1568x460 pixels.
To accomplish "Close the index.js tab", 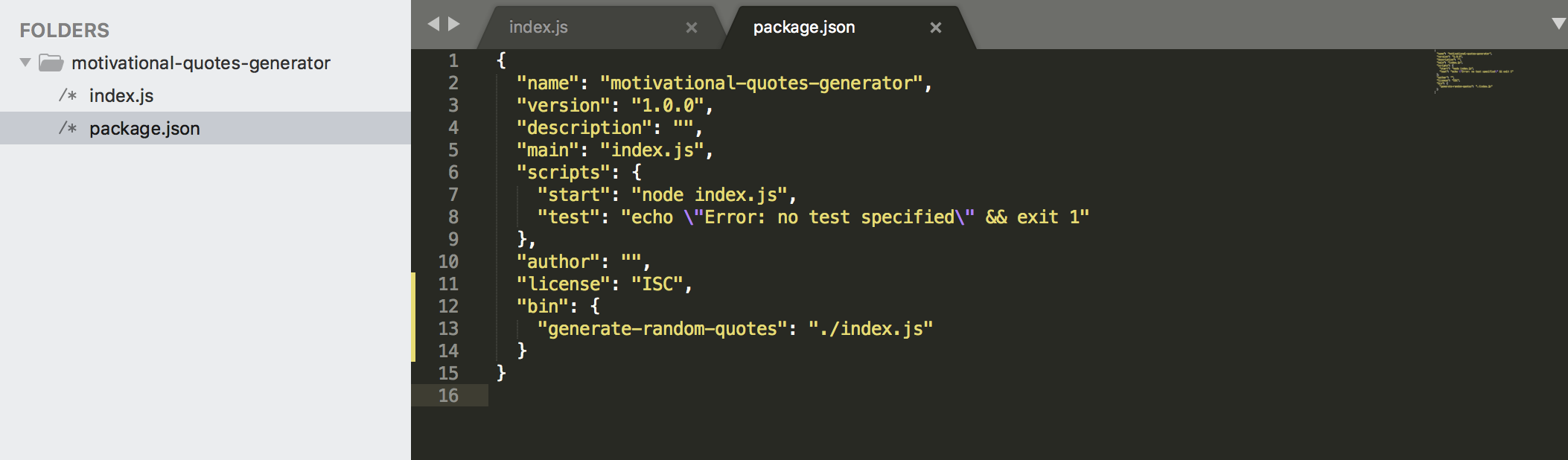I will [692, 28].
